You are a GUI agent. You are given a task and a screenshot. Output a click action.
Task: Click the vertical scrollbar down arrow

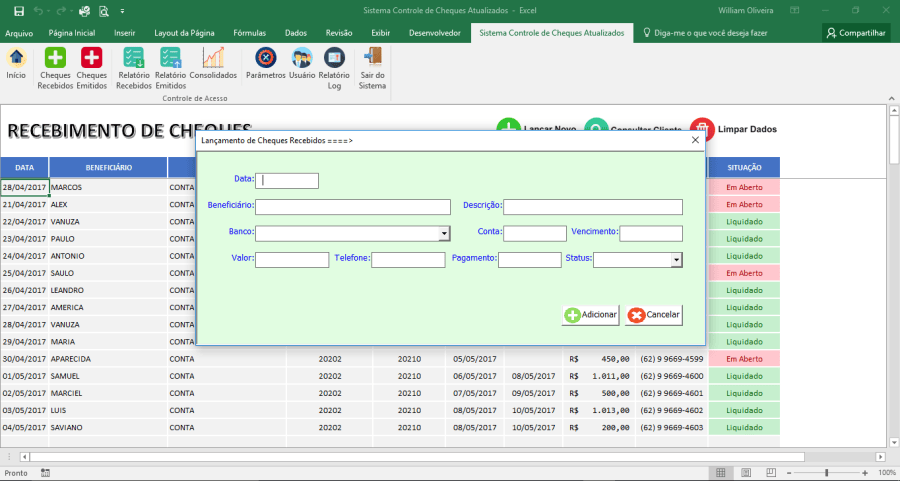[x=894, y=443]
